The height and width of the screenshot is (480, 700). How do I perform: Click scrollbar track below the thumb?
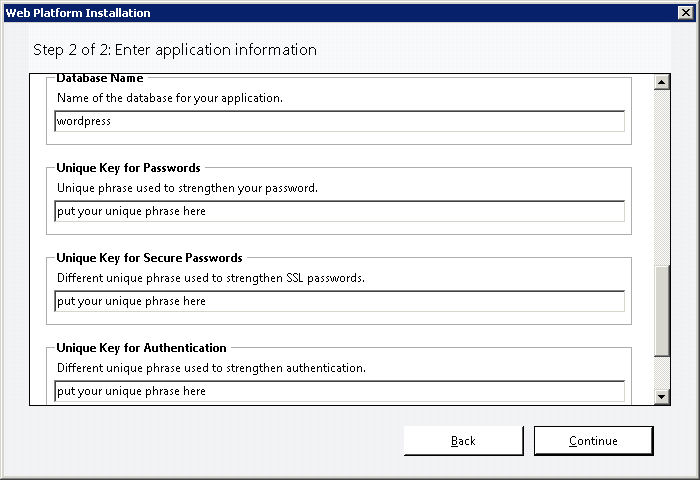pyautogui.click(x=661, y=372)
